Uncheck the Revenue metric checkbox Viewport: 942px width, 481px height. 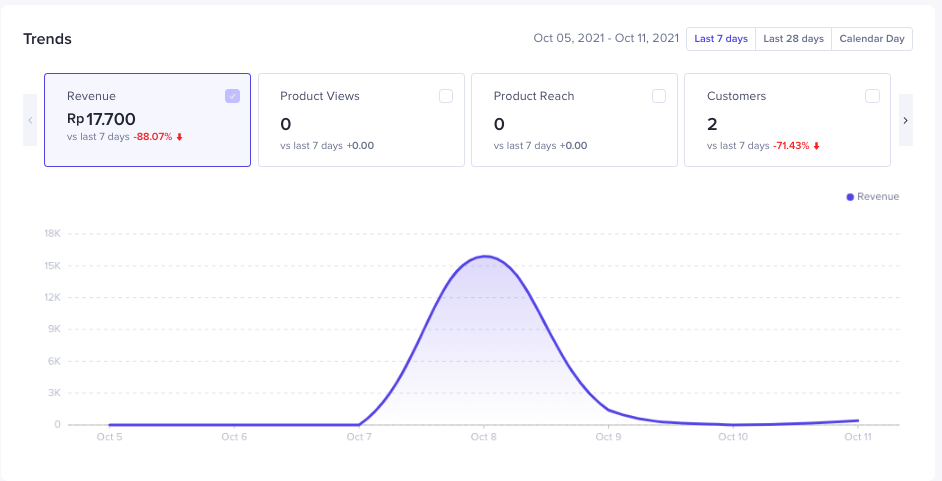(x=232, y=96)
